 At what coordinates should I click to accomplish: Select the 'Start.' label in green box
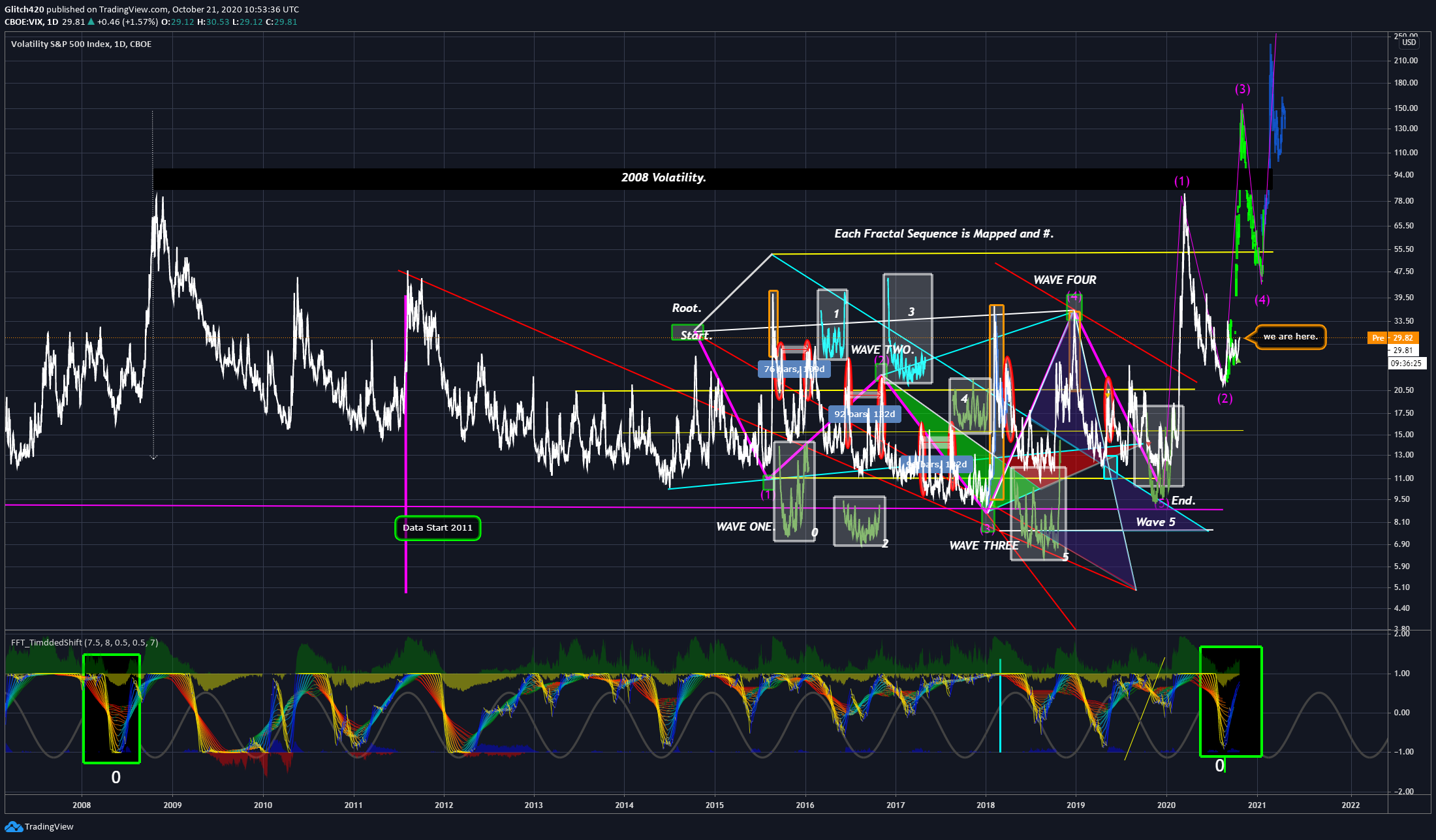[696, 335]
